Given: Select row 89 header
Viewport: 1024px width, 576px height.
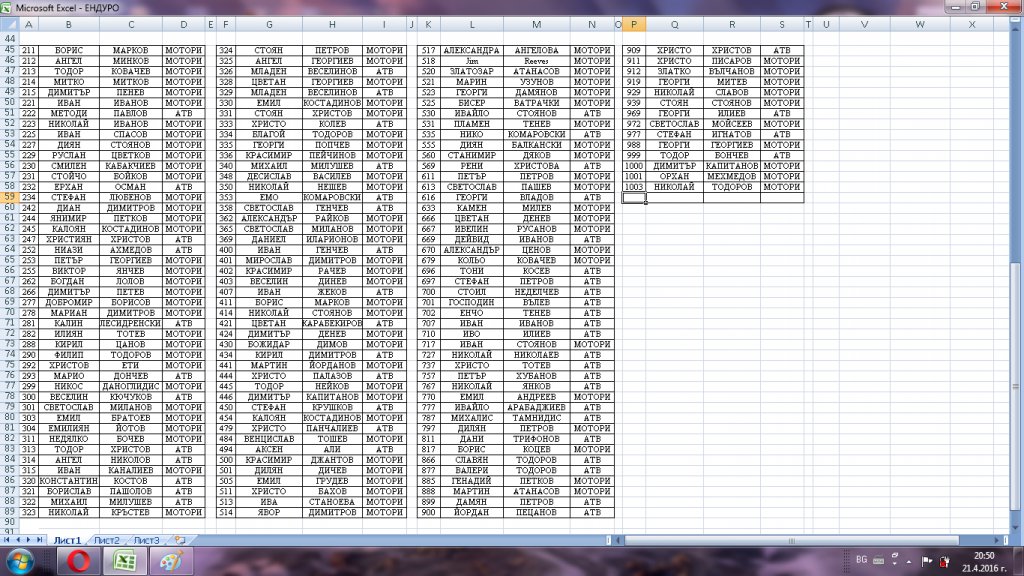Looking at the screenshot, I should pyautogui.click(x=9, y=511).
